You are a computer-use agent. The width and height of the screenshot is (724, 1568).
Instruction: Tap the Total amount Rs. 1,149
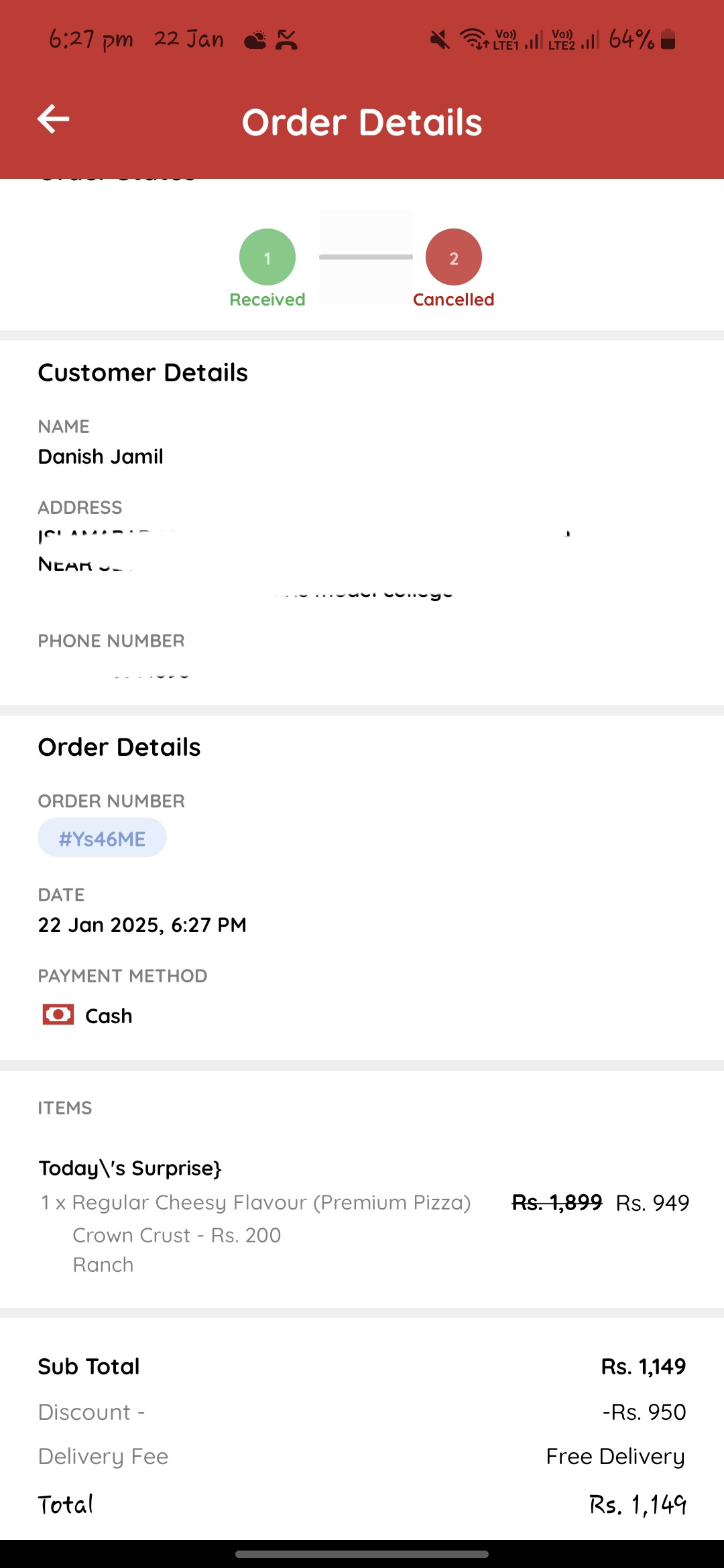[x=638, y=1505]
